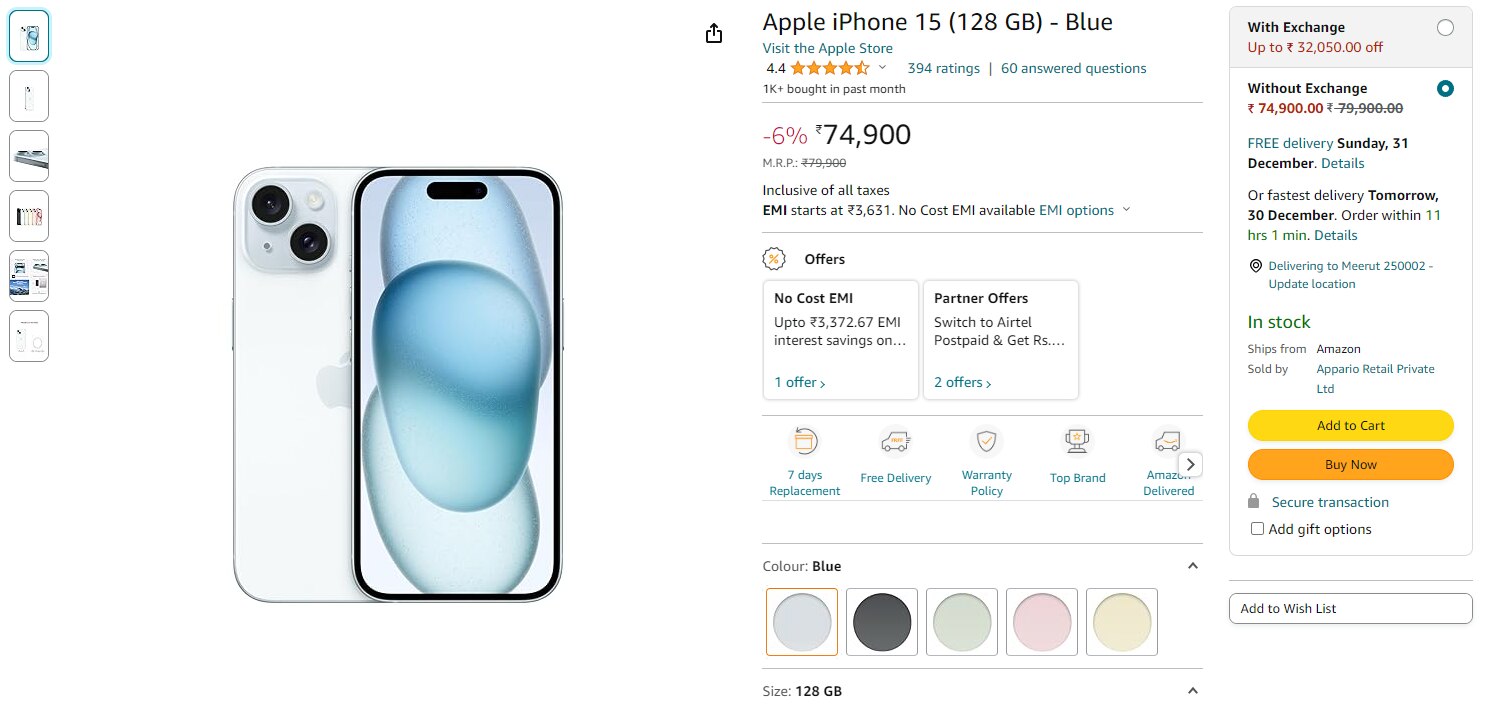Click the Top Brand trophy icon
Image resolution: width=1512 pixels, height=707 pixels.
click(1077, 441)
